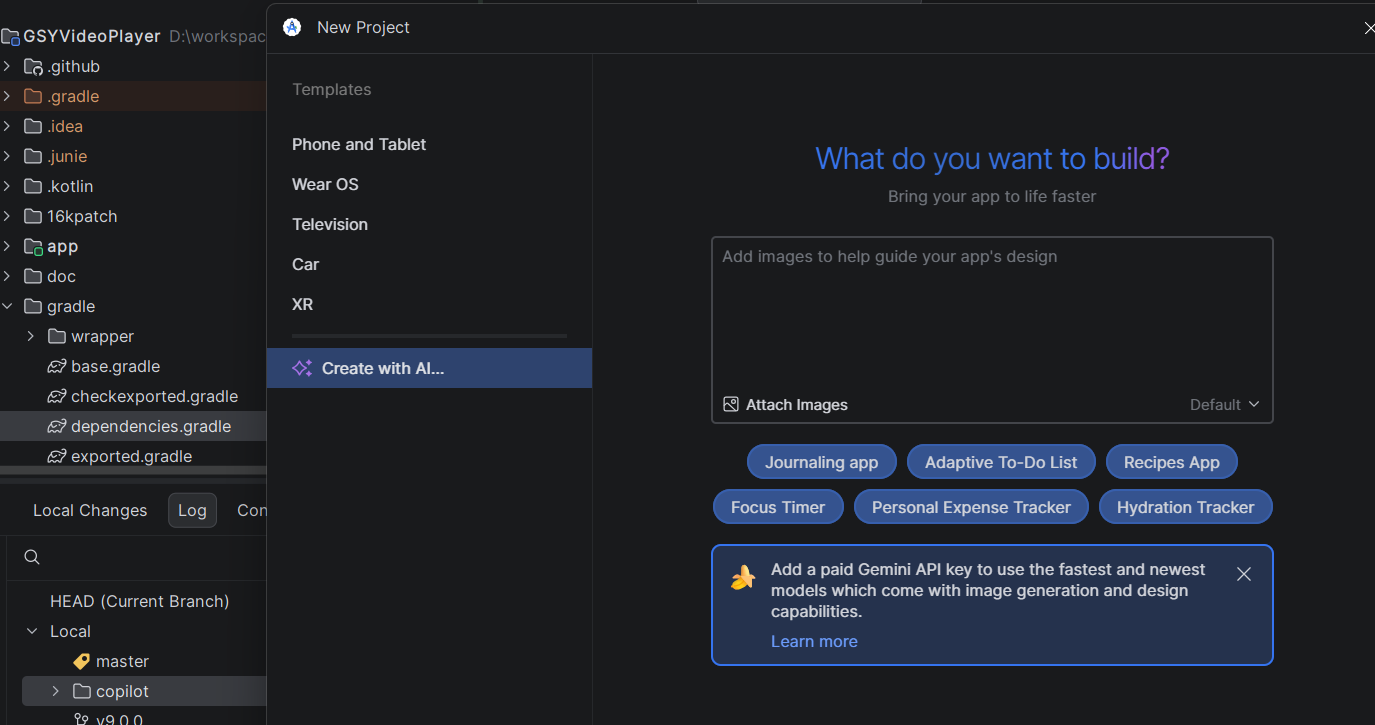
Task: Click the Templates heading text
Action: click(331, 89)
